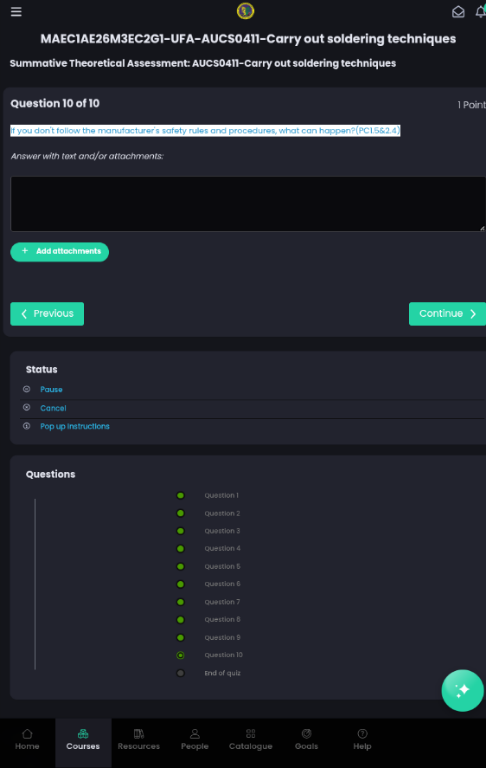The height and width of the screenshot is (768, 486).
Task: Open Resources in bottom navigation
Action: (139, 740)
